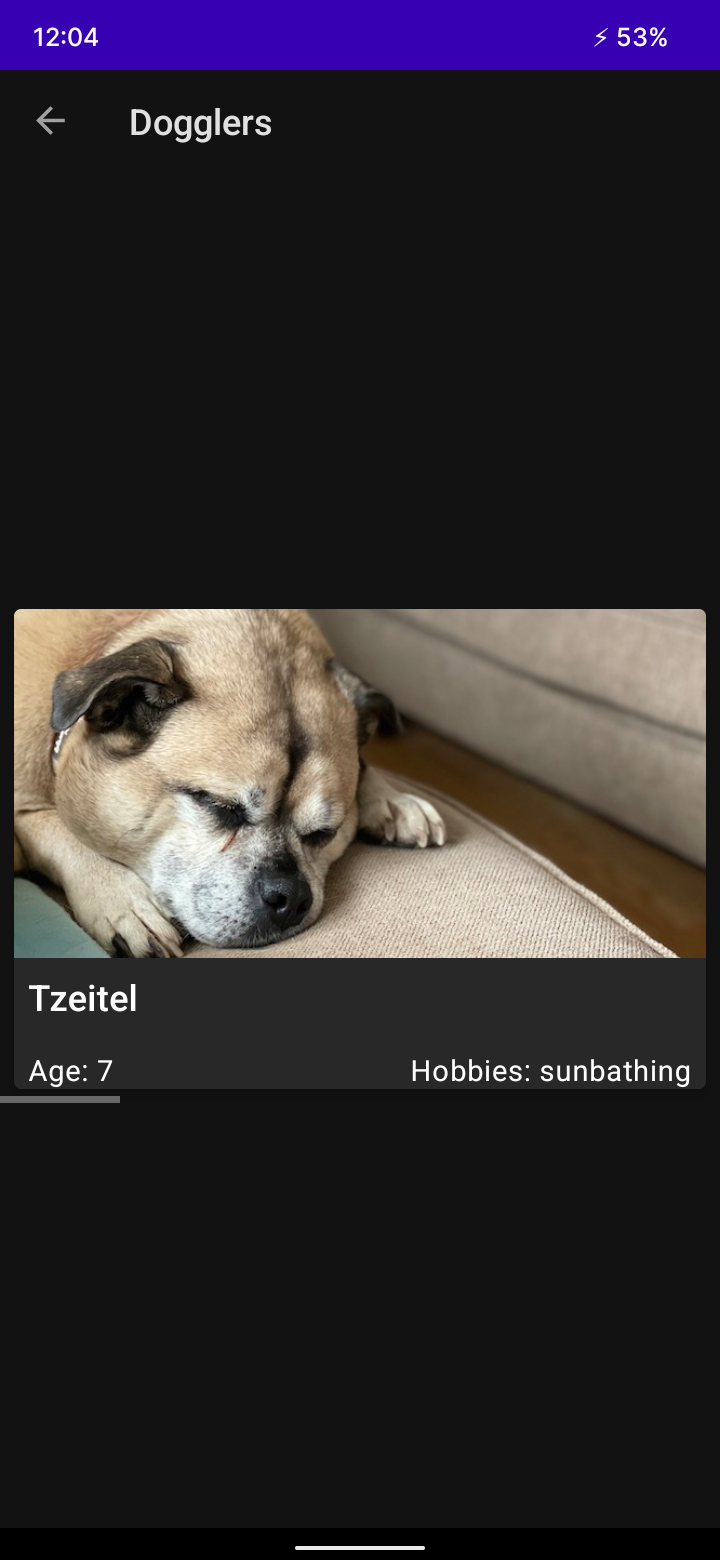Tap the gray info panel on Tzeitel's card
Viewport: 720px width, 1560px height.
[360, 1023]
